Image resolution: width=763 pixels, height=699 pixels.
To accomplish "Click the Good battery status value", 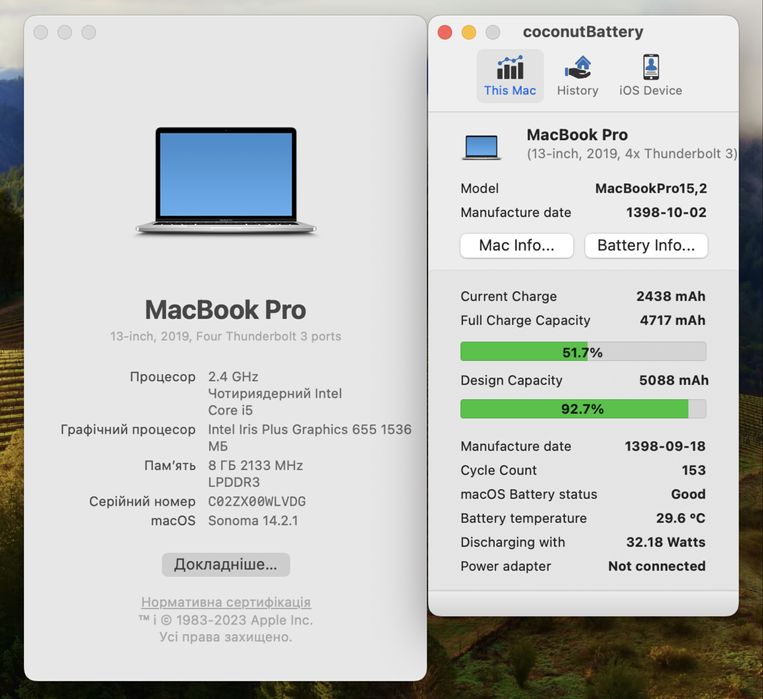I will tap(688, 494).
